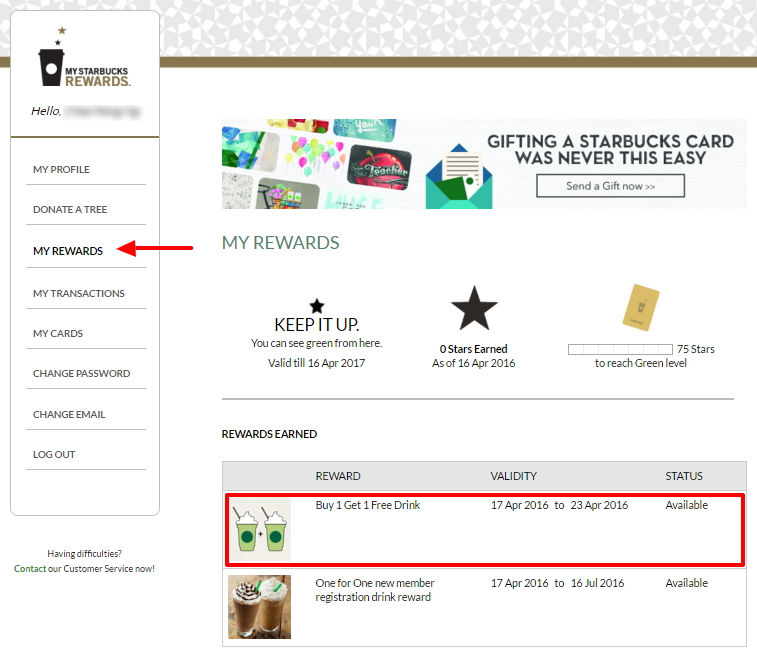The height and width of the screenshot is (655, 757).
Task: Click the 'KEEP IT UP.' heading
Action: click(x=317, y=325)
